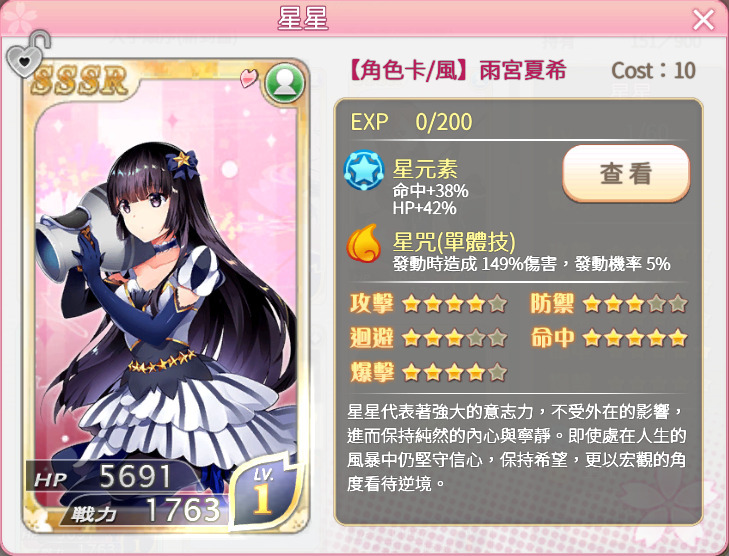Screen dimensions: 729x556
Task: Close the 星星 card dialog
Action: point(703,20)
